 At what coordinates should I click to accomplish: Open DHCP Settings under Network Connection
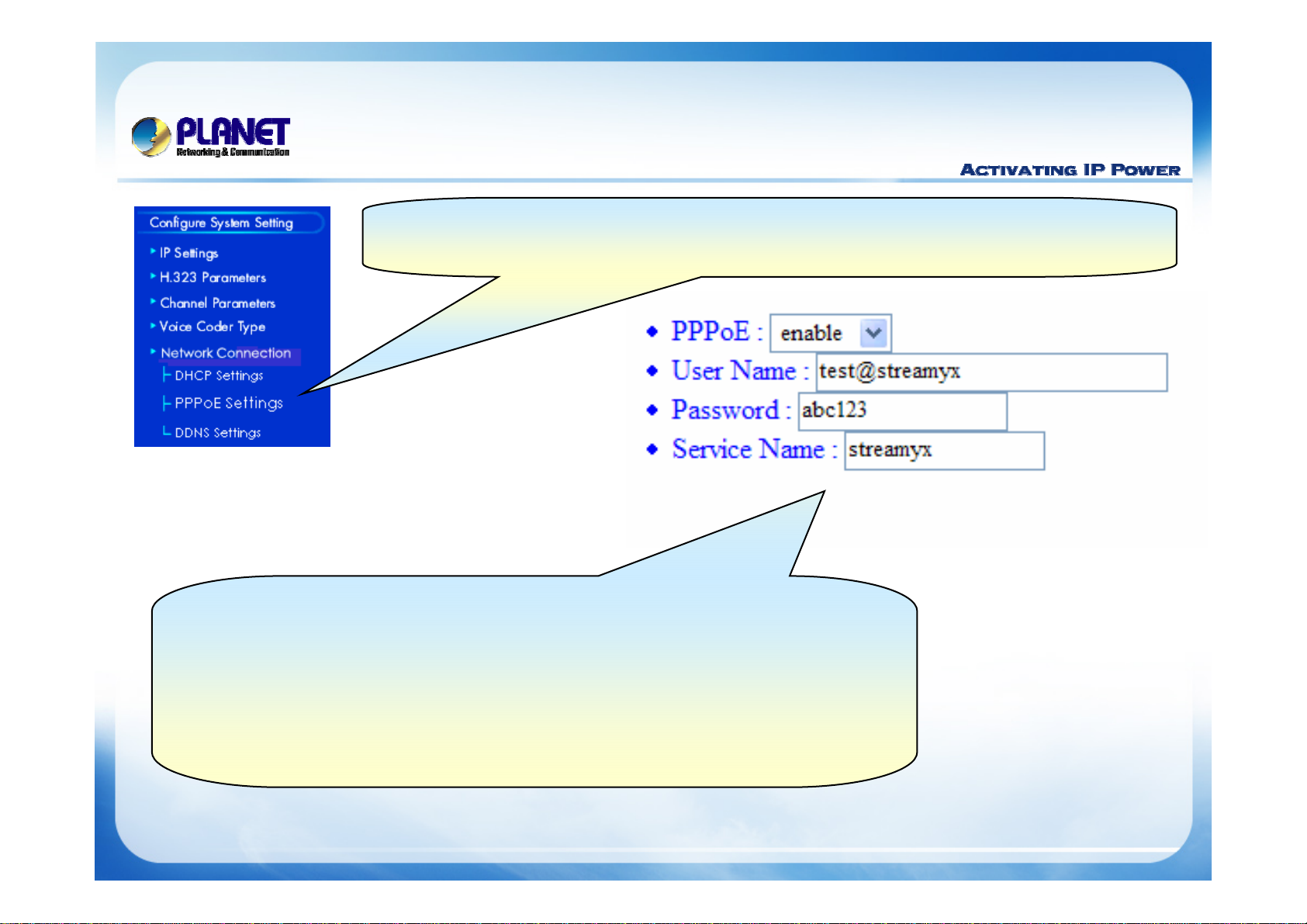219,375
